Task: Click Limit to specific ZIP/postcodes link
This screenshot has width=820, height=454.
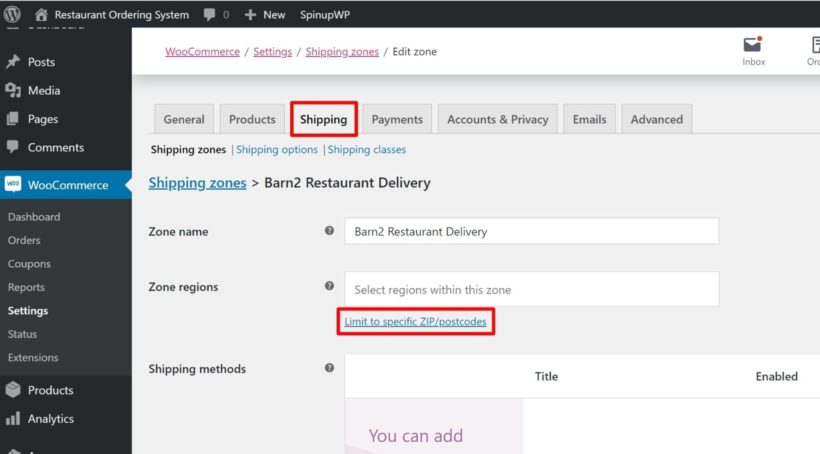Action: [x=415, y=322]
